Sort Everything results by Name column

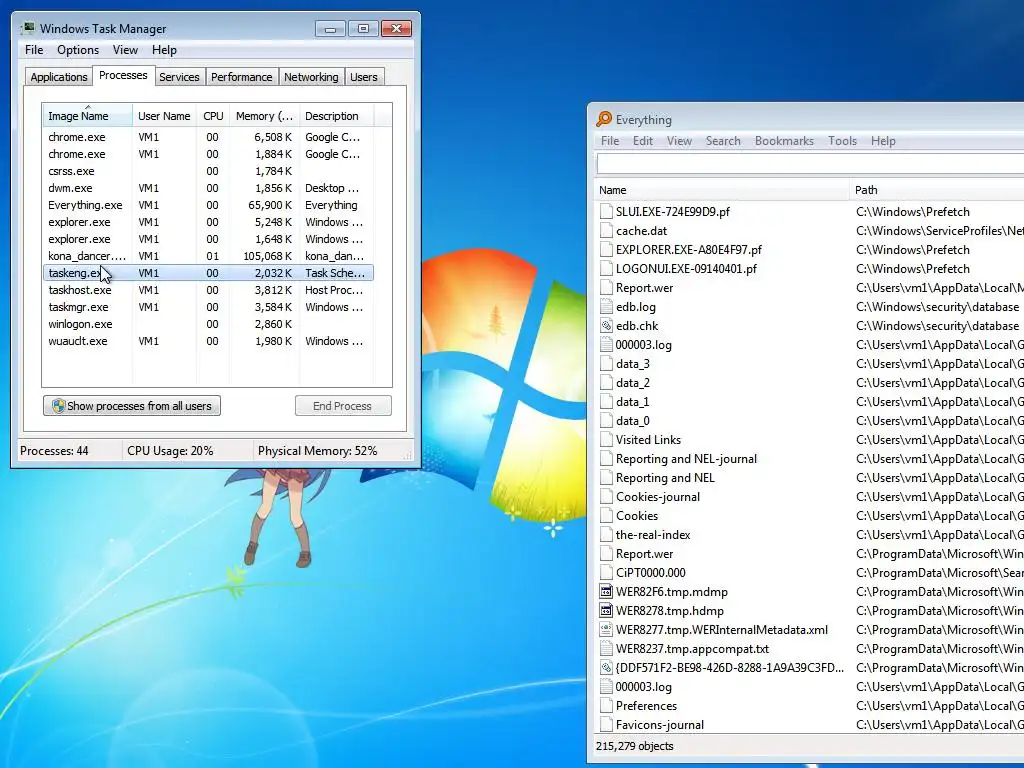click(x=721, y=190)
